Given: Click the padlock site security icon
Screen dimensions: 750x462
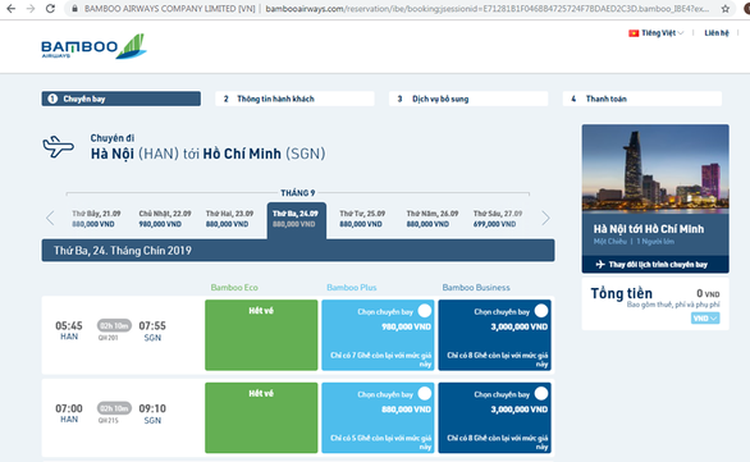Looking at the screenshot, I should (74, 8).
